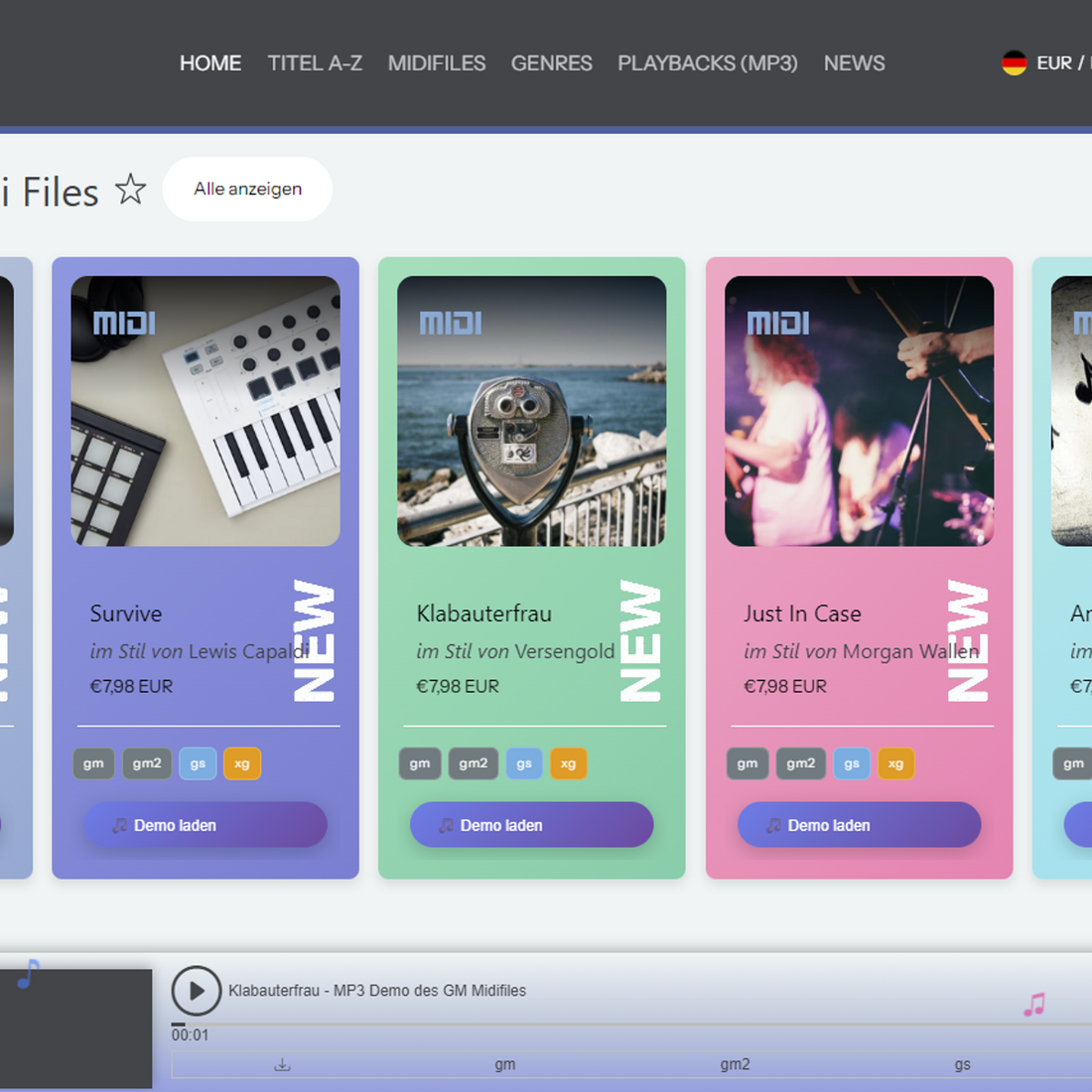The image size is (1092, 1092).
Task: Click the German flag currency icon
Action: coord(1014,64)
